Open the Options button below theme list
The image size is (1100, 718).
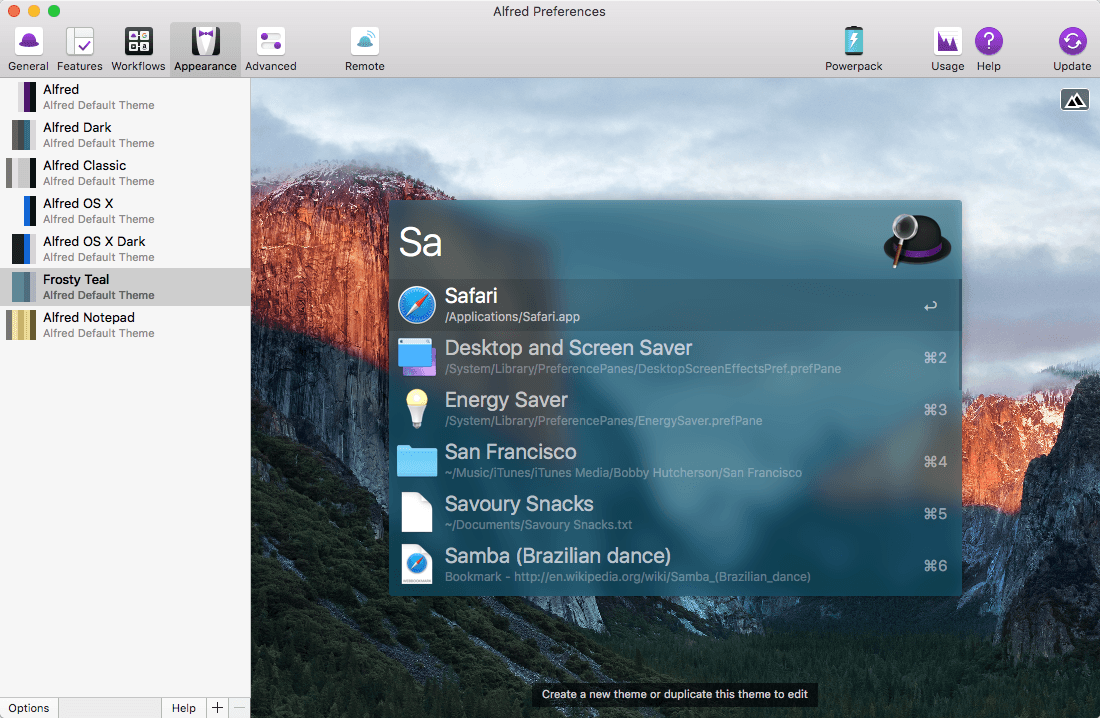pos(29,707)
